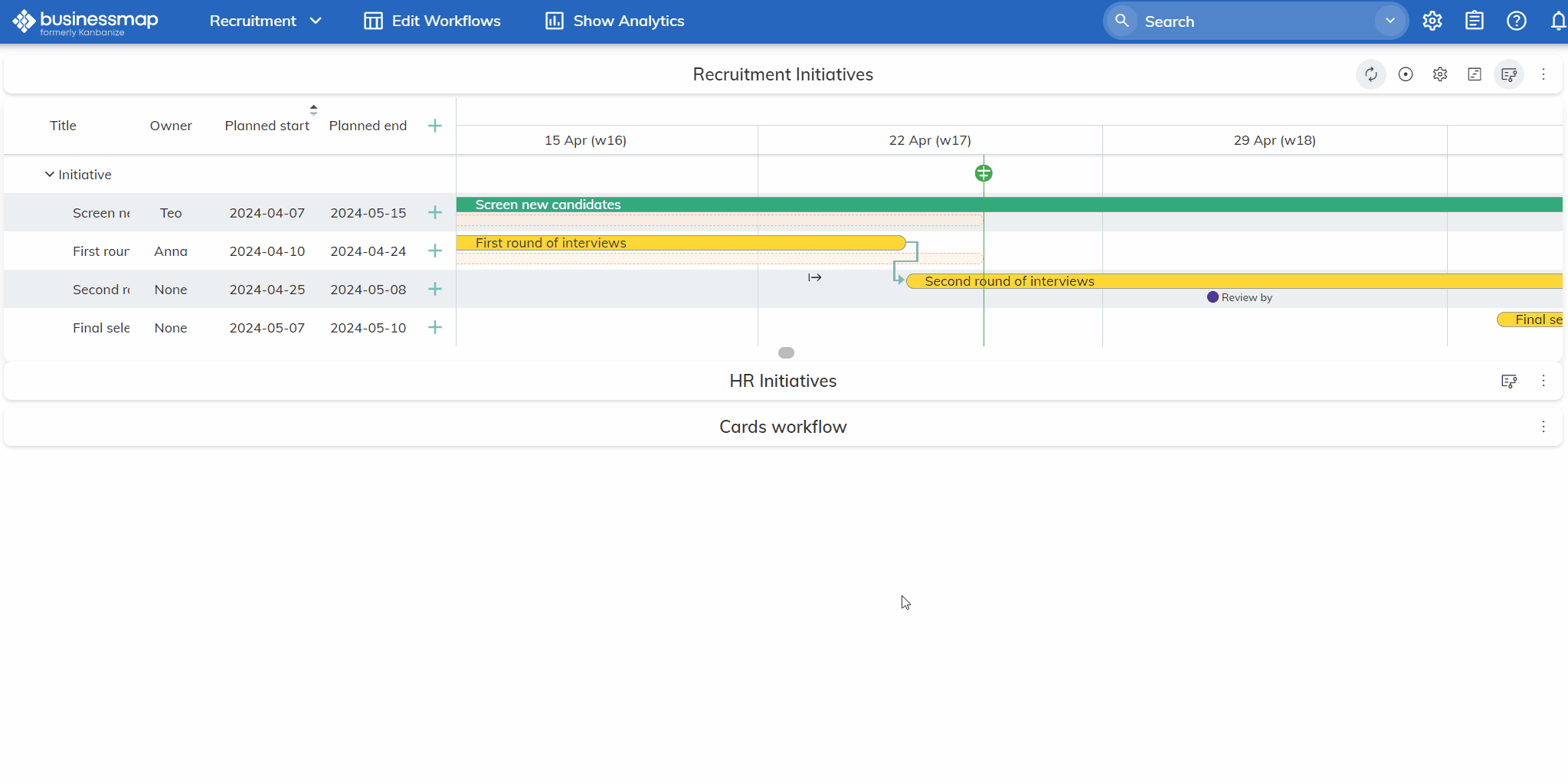Click the Second round of interviews bar
Image resolution: width=1568 pixels, height=783 pixels.
(x=1234, y=281)
